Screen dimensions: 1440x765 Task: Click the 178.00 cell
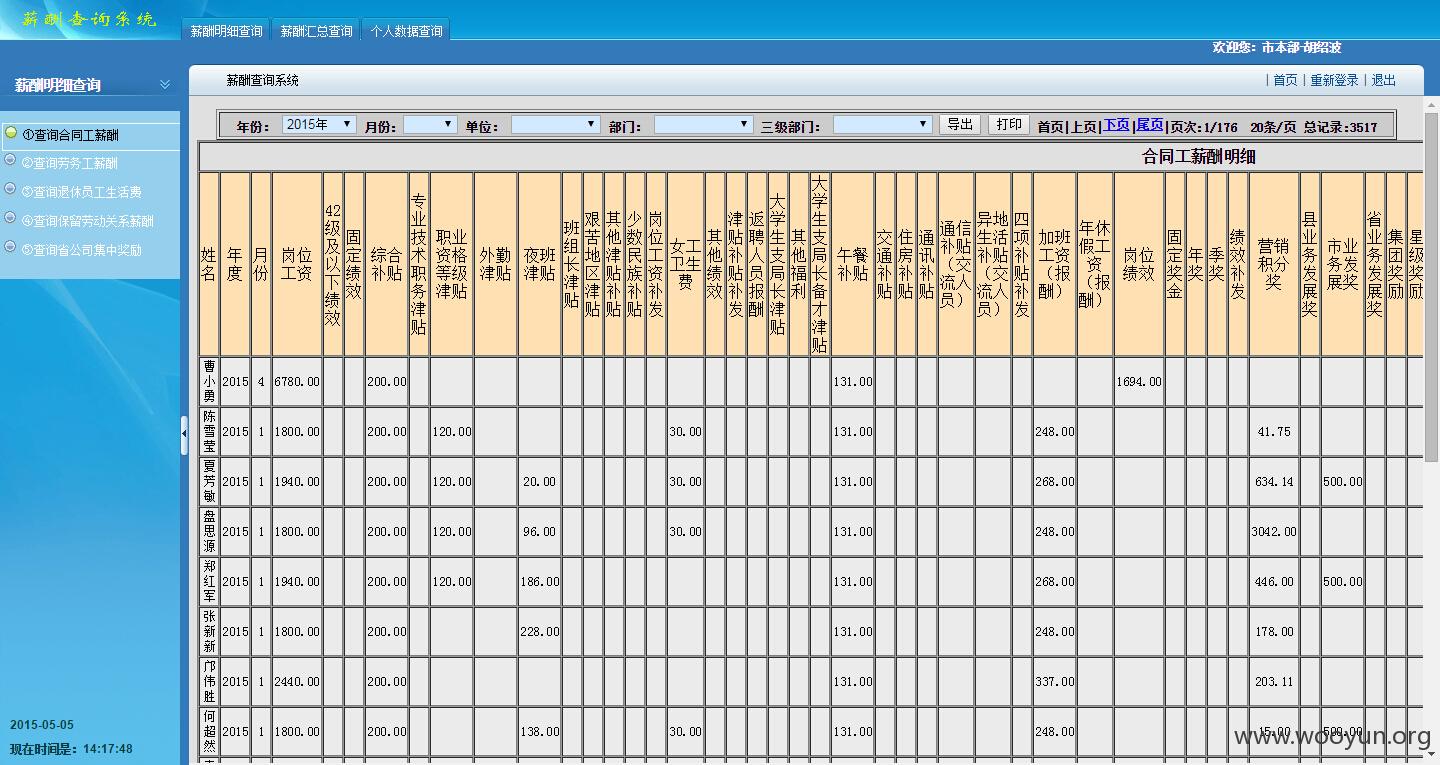click(1274, 631)
